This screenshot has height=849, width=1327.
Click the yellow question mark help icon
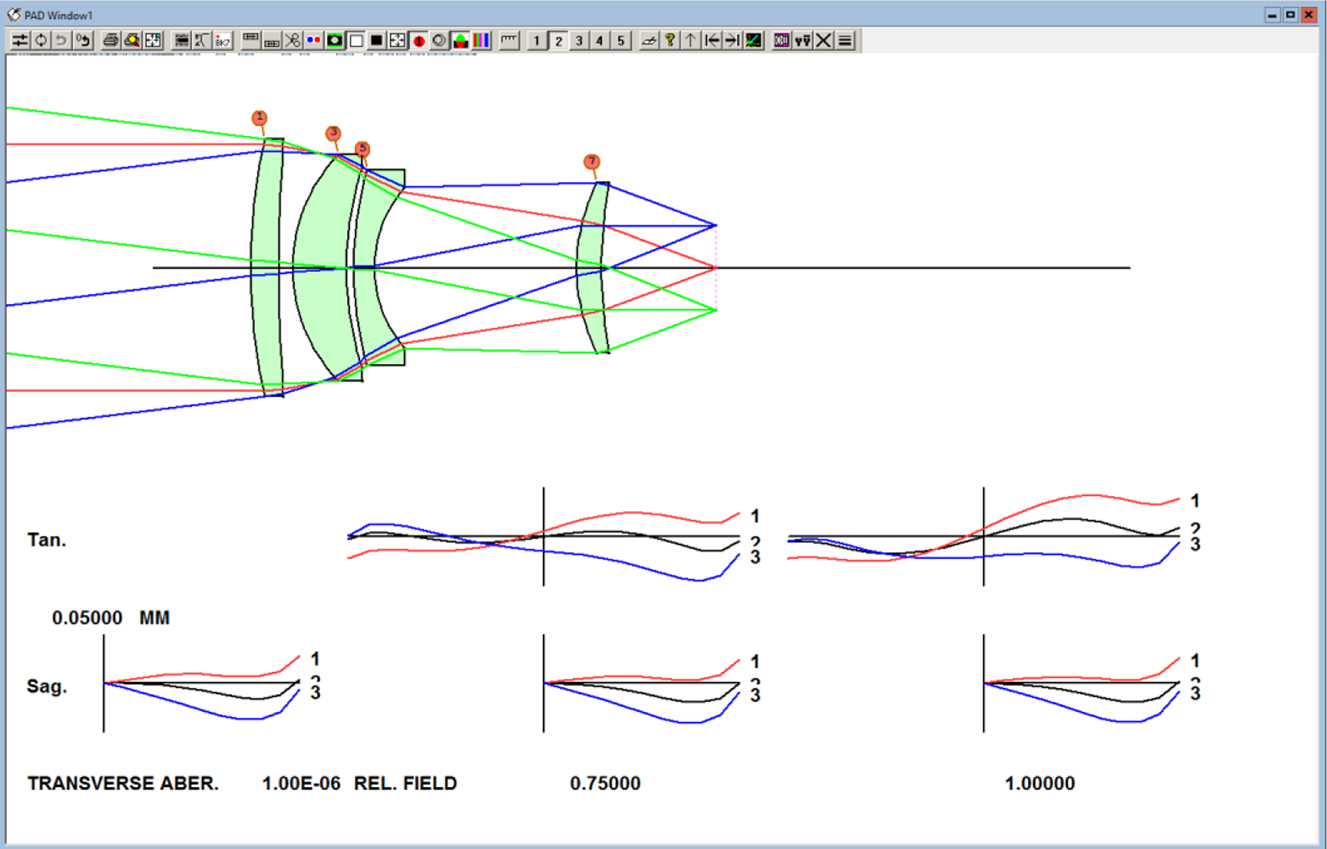(670, 40)
